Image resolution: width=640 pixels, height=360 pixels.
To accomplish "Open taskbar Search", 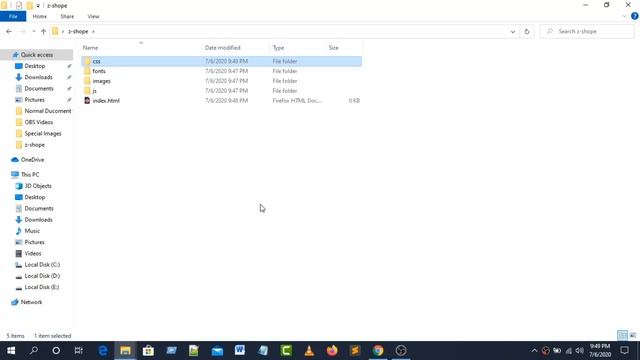I will 34,351.
